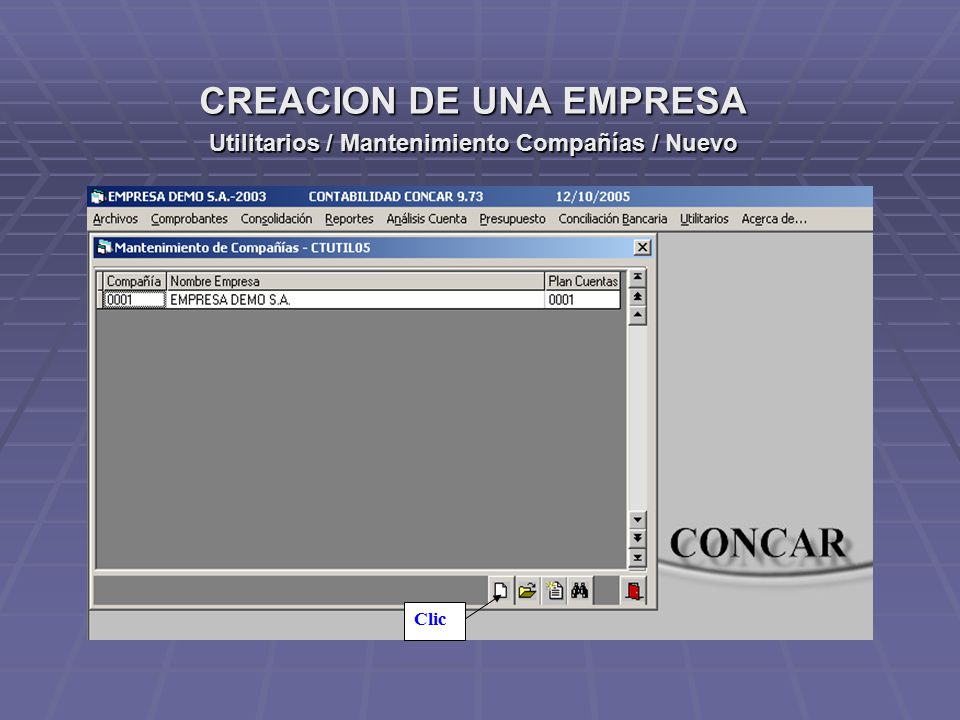Screen dimensions: 960x720
Task: Select the EMPRESA DEMO S.A. name cell
Action: (355, 300)
